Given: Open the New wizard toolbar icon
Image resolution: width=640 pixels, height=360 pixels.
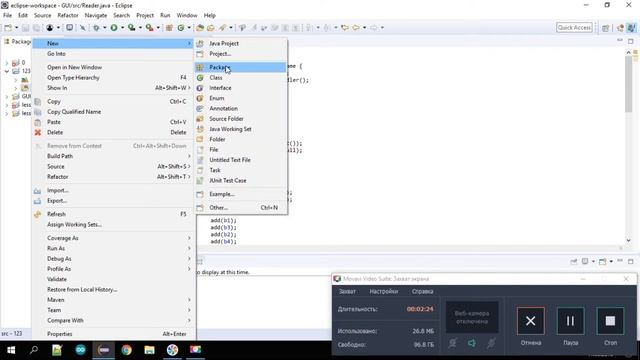Looking at the screenshot, I should [x=8, y=27].
